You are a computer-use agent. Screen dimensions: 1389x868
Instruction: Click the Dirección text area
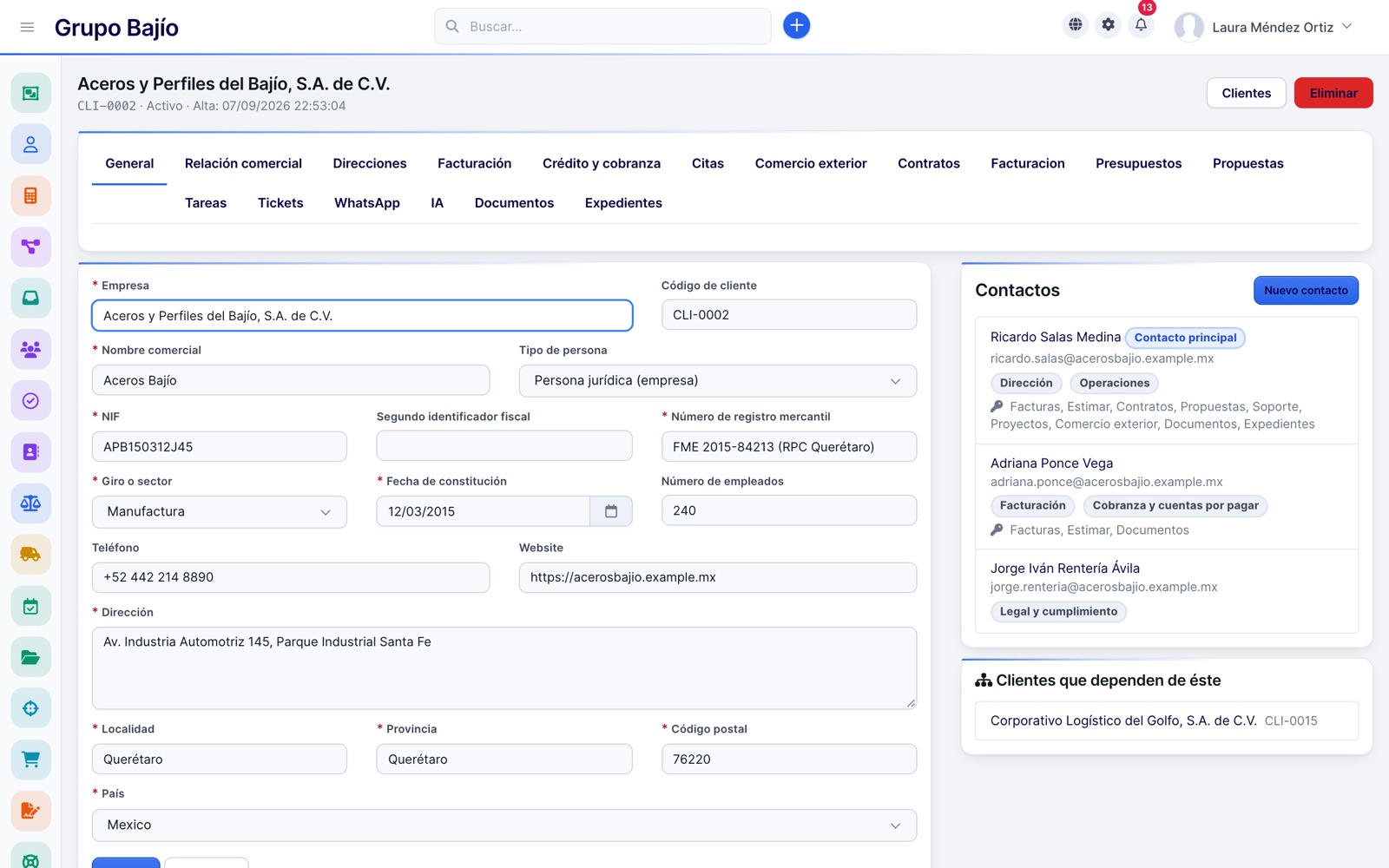click(x=504, y=668)
